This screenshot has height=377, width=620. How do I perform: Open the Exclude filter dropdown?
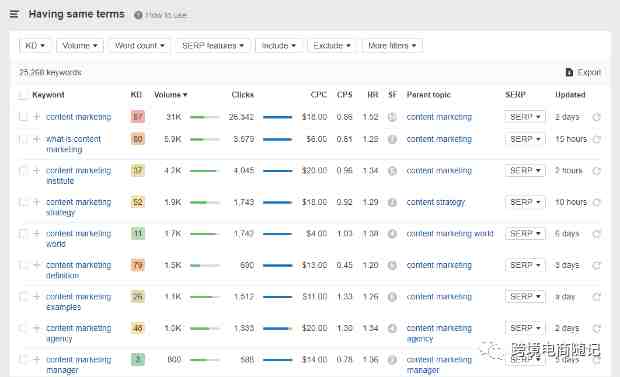(x=332, y=45)
